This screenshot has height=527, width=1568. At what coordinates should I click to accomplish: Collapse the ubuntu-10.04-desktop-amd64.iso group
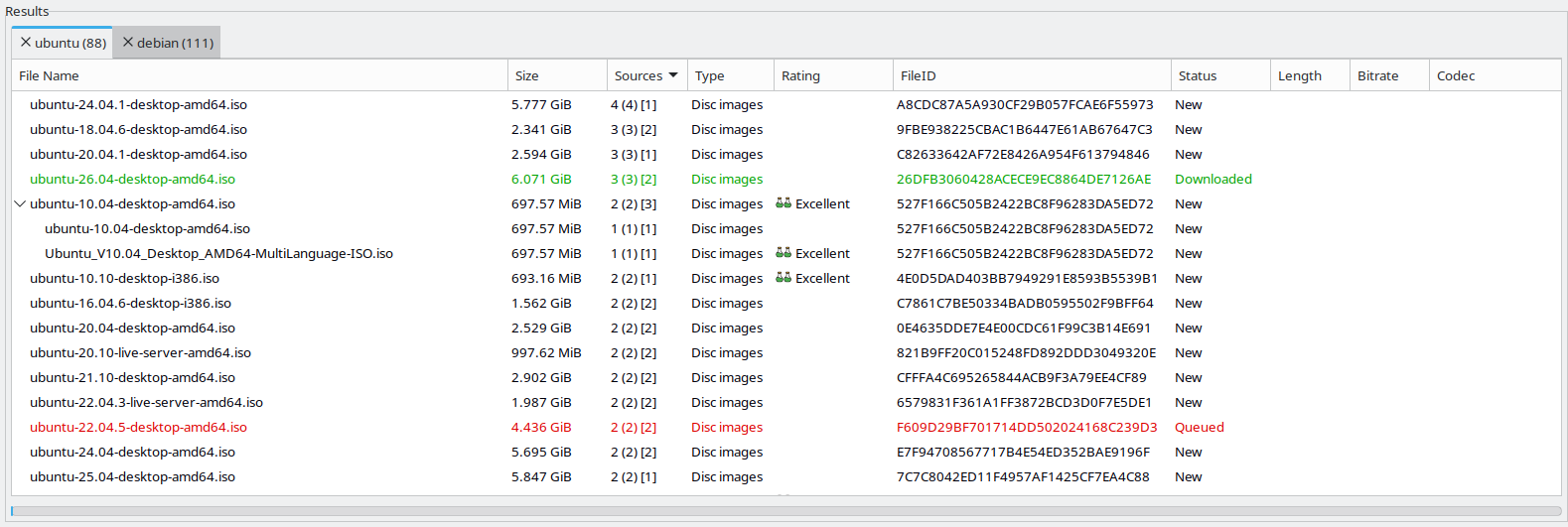(20, 203)
